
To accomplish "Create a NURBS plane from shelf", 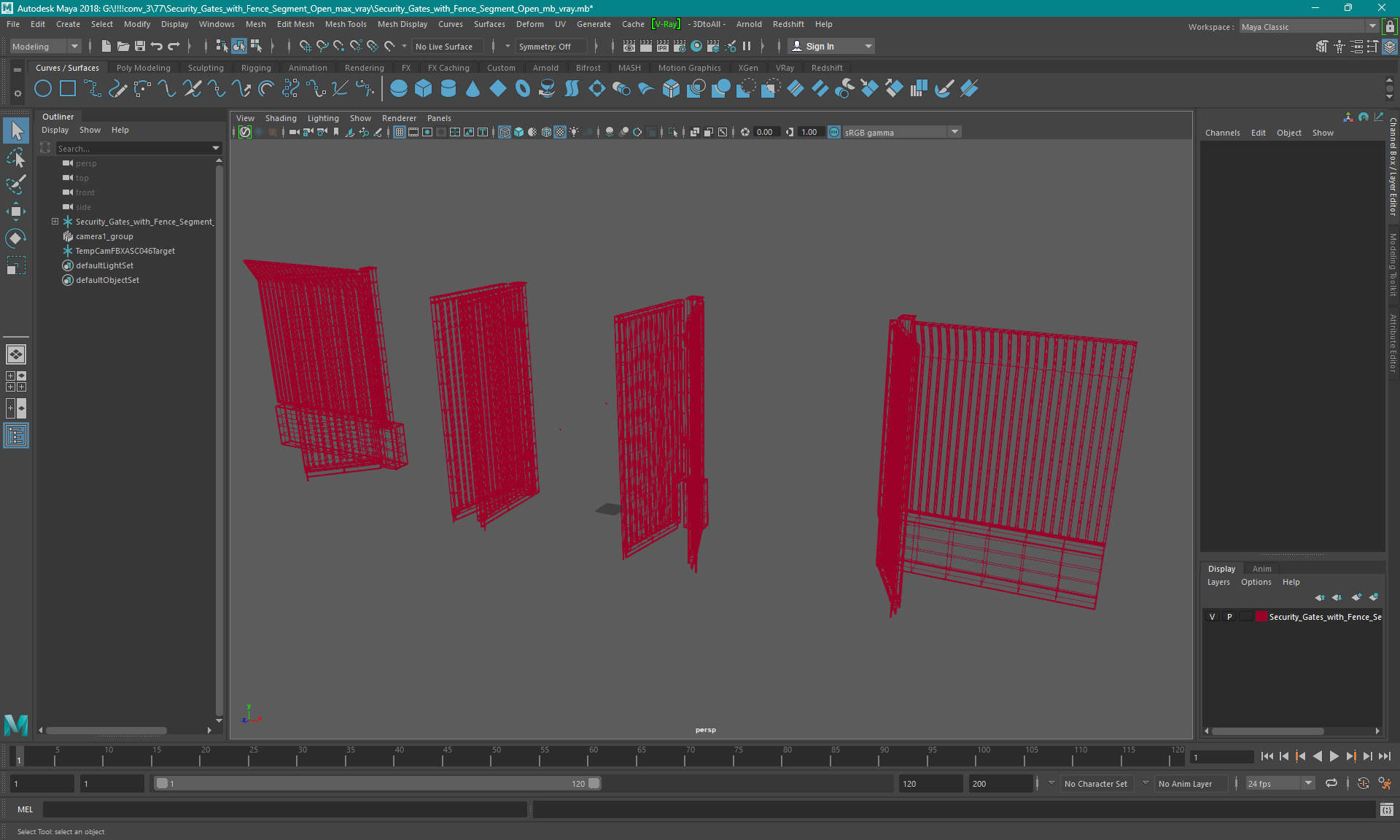I will [x=498, y=89].
